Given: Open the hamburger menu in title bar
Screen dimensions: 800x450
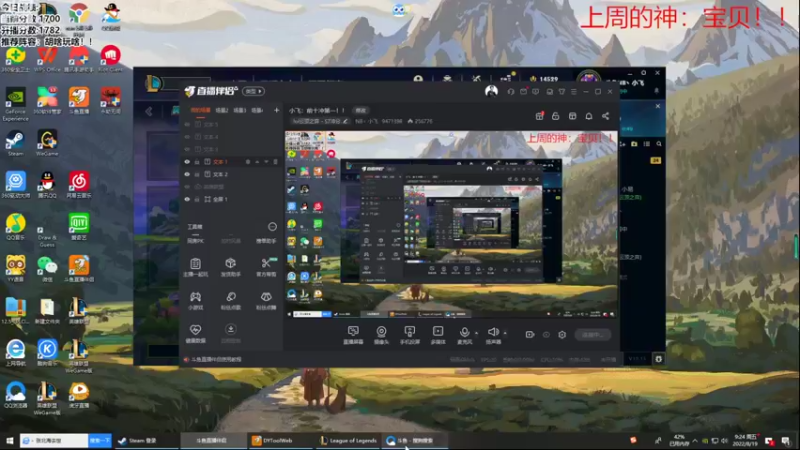Looking at the screenshot, I should 574,92.
